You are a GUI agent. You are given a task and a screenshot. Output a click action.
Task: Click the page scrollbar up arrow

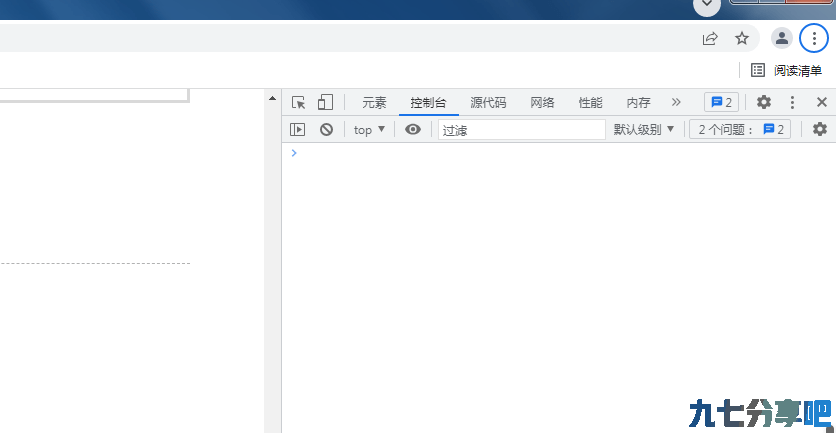[x=272, y=98]
